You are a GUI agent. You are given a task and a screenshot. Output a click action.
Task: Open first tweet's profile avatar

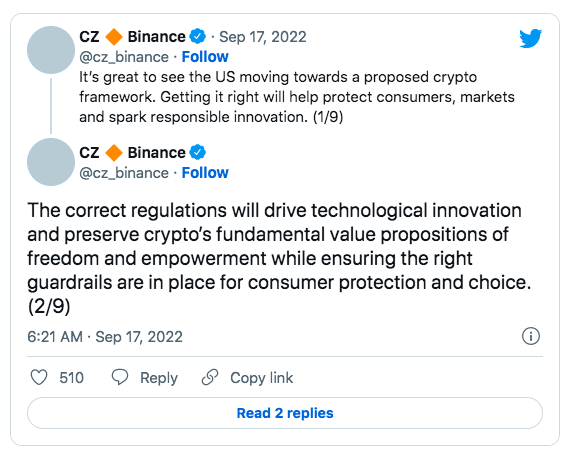pyautogui.click(x=51, y=50)
